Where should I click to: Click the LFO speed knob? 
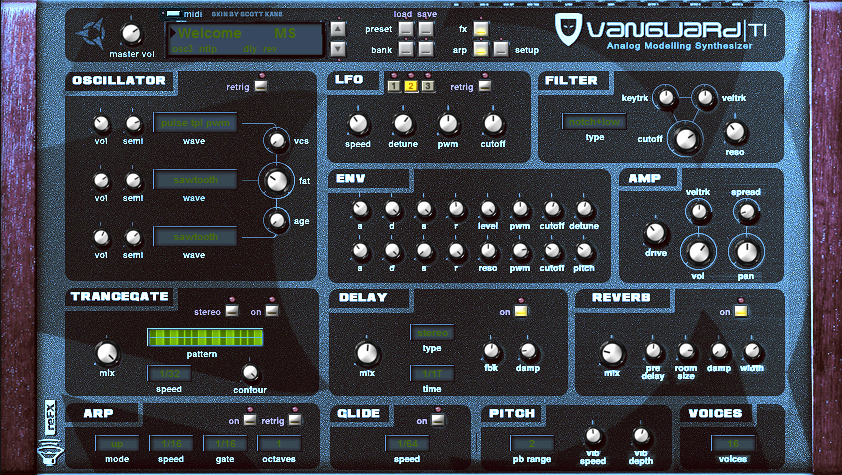[x=358, y=124]
